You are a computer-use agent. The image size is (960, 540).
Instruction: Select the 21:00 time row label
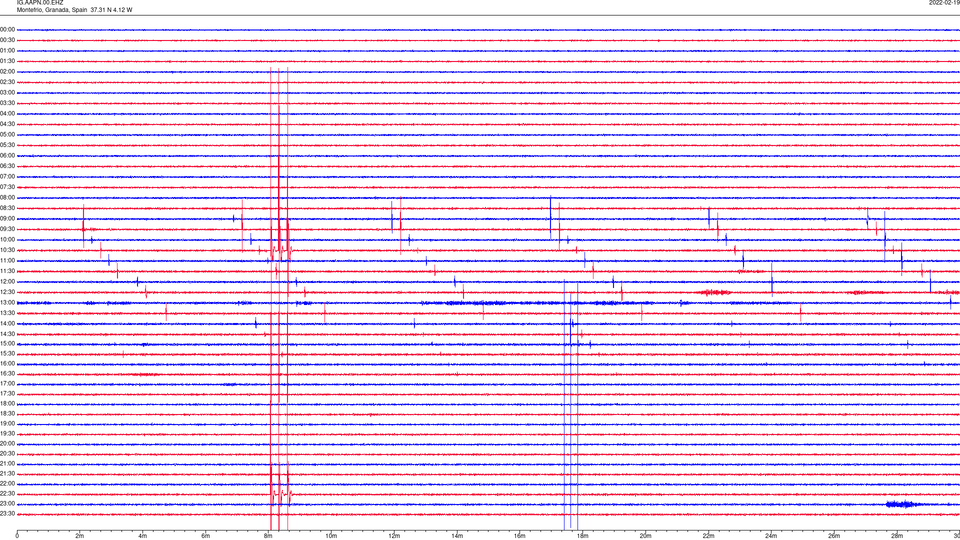click(7, 463)
